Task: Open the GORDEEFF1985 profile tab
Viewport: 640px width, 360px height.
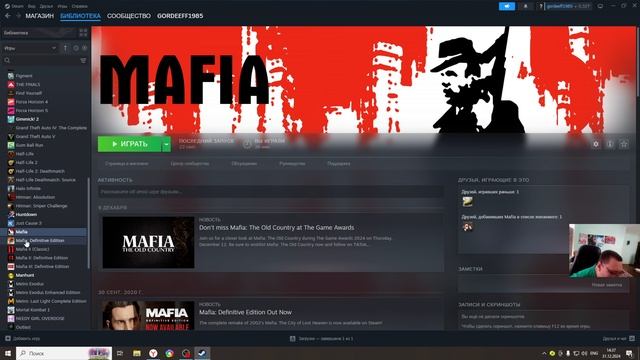Action: tap(180, 16)
